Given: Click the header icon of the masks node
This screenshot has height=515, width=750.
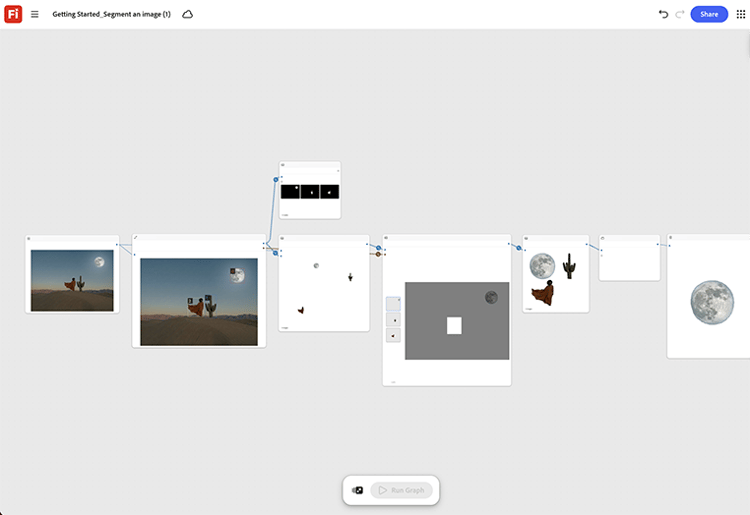Looking at the screenshot, I should coord(283,165).
